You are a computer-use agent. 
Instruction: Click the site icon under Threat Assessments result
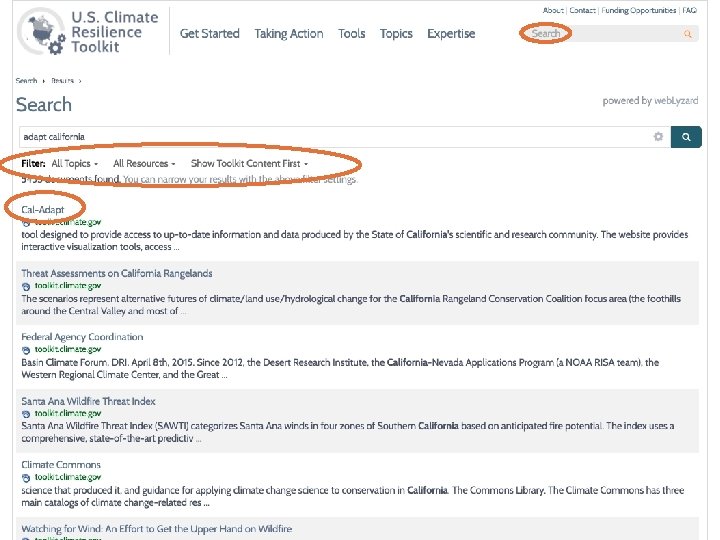click(x=26, y=287)
